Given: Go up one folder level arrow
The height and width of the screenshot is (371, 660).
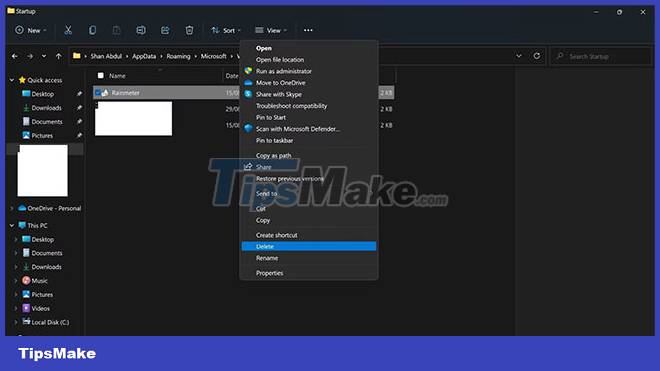Looking at the screenshot, I should [x=59, y=56].
